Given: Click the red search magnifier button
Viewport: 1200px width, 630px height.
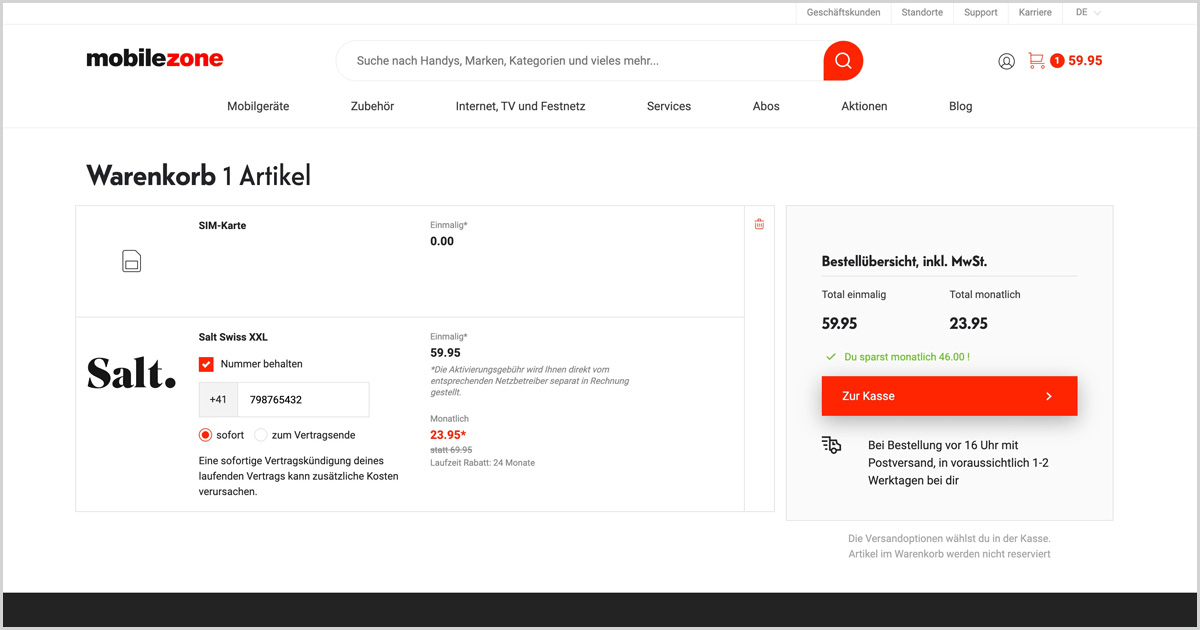Looking at the screenshot, I should pos(843,61).
